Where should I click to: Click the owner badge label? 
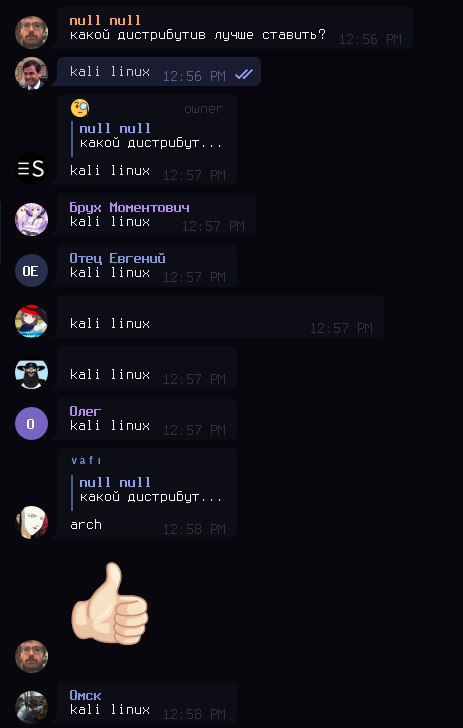point(204,109)
